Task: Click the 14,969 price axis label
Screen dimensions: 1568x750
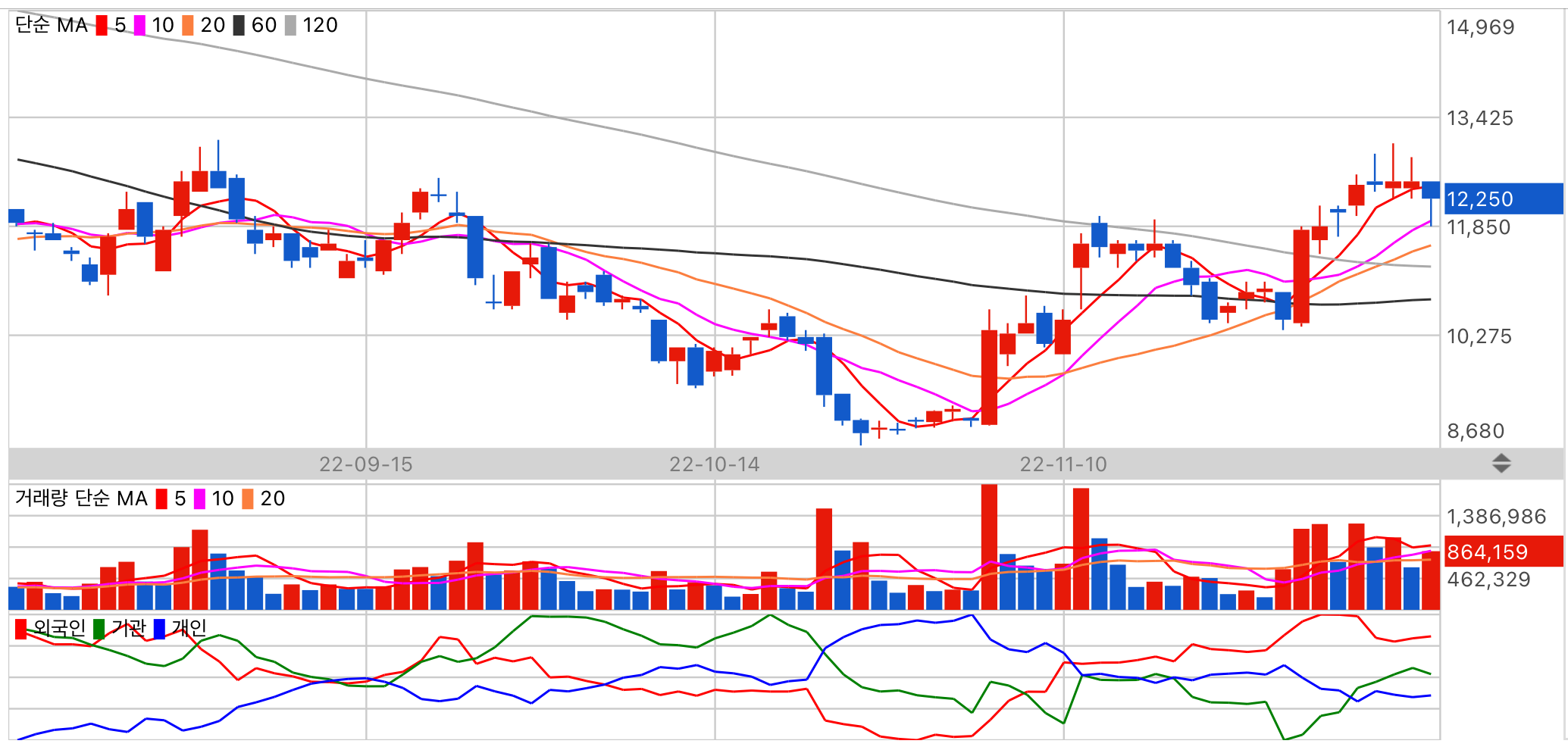Action: [x=1480, y=27]
